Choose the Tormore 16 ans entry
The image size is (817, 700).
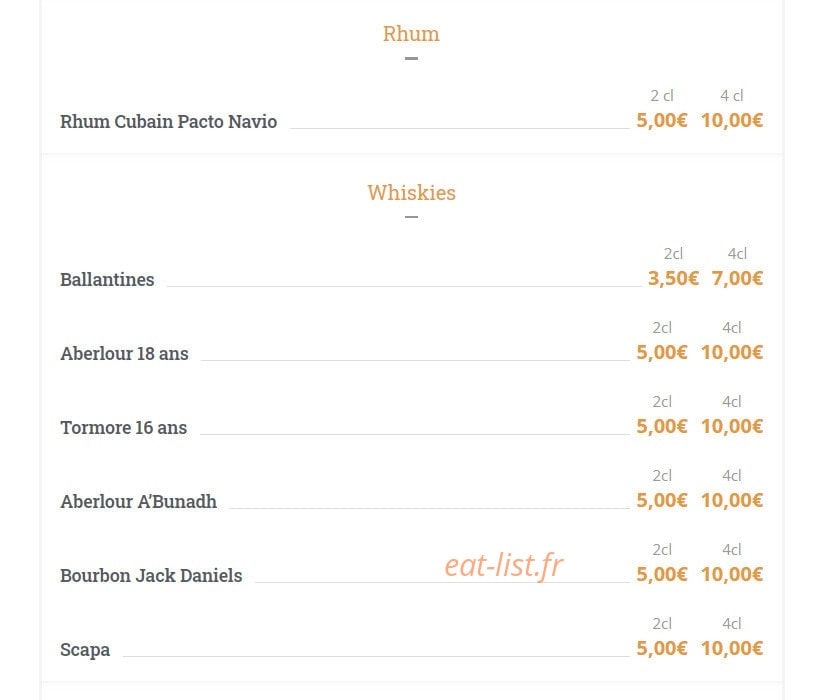coord(123,427)
